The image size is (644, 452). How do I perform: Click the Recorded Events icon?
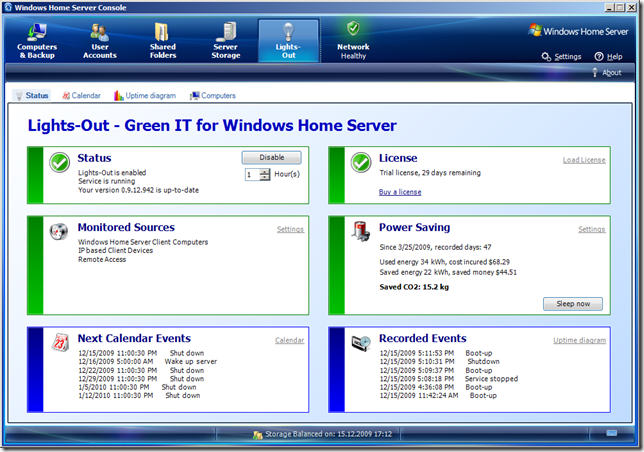[x=361, y=343]
